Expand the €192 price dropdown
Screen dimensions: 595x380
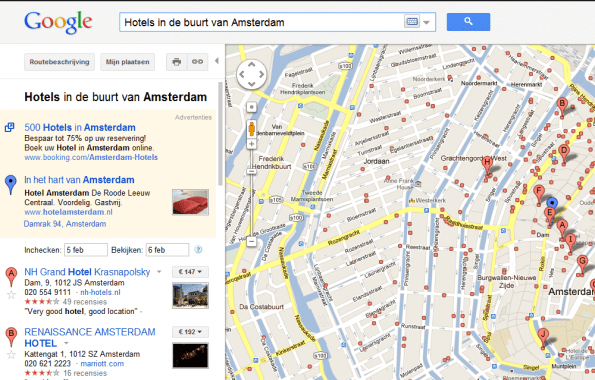coord(190,332)
